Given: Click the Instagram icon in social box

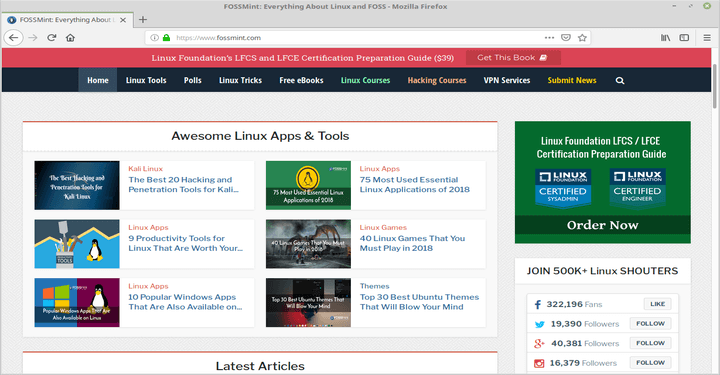Looking at the screenshot, I should pos(539,363).
